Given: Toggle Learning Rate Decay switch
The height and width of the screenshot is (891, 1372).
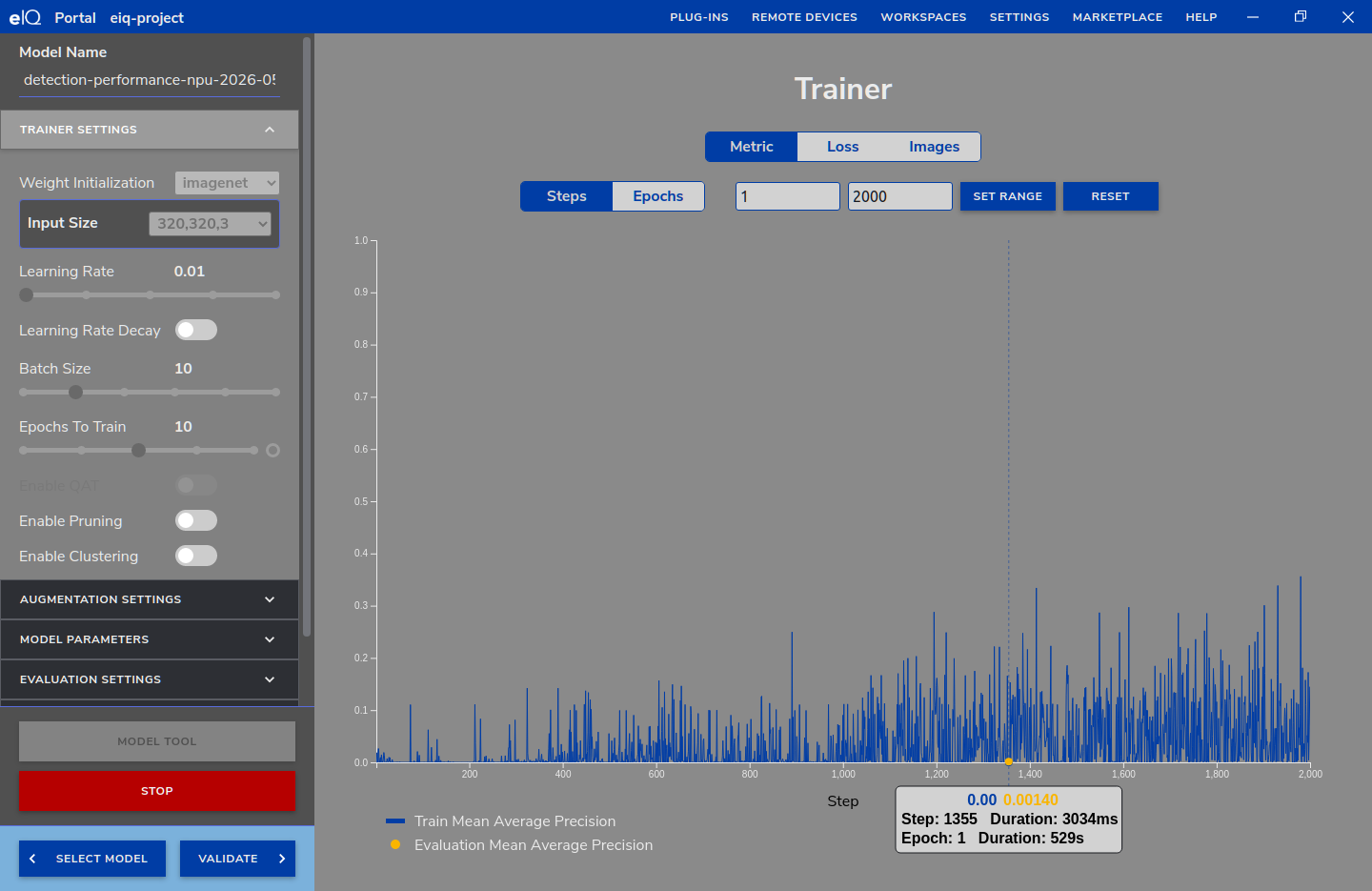Looking at the screenshot, I should pyautogui.click(x=196, y=330).
